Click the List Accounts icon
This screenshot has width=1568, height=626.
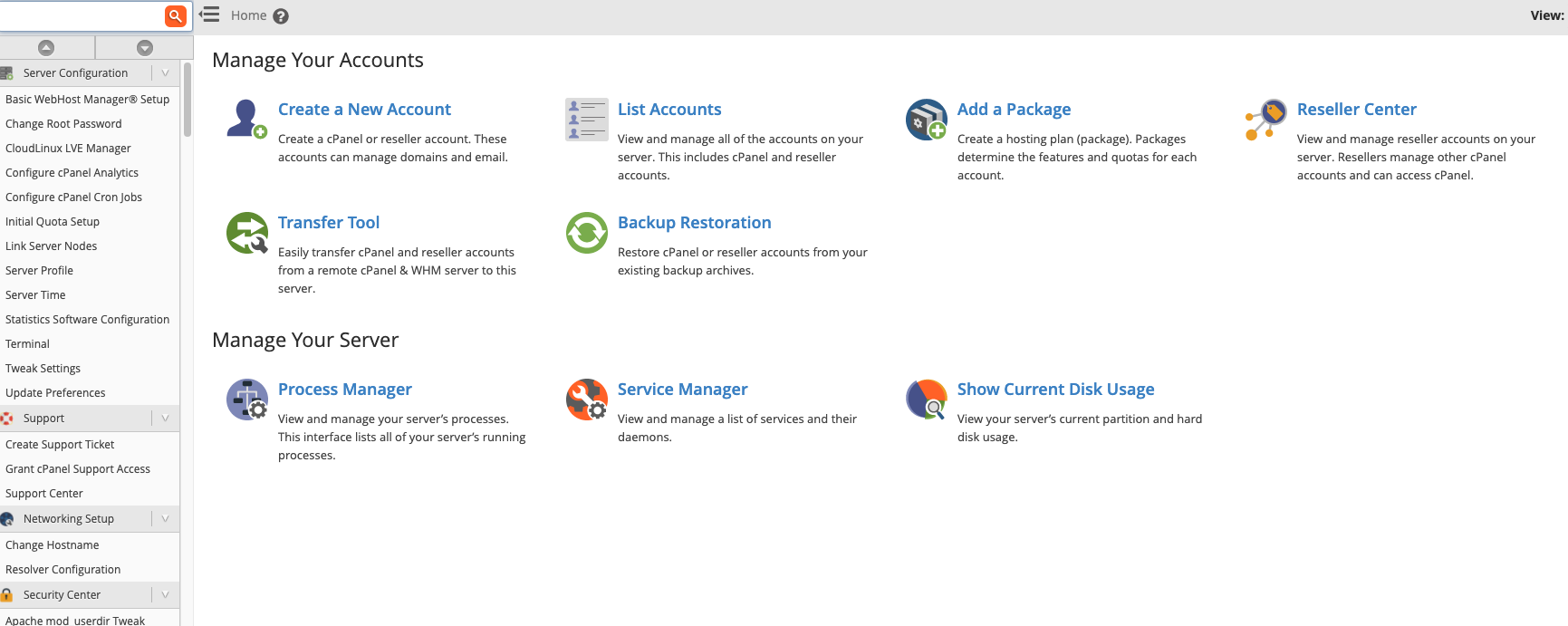587,120
